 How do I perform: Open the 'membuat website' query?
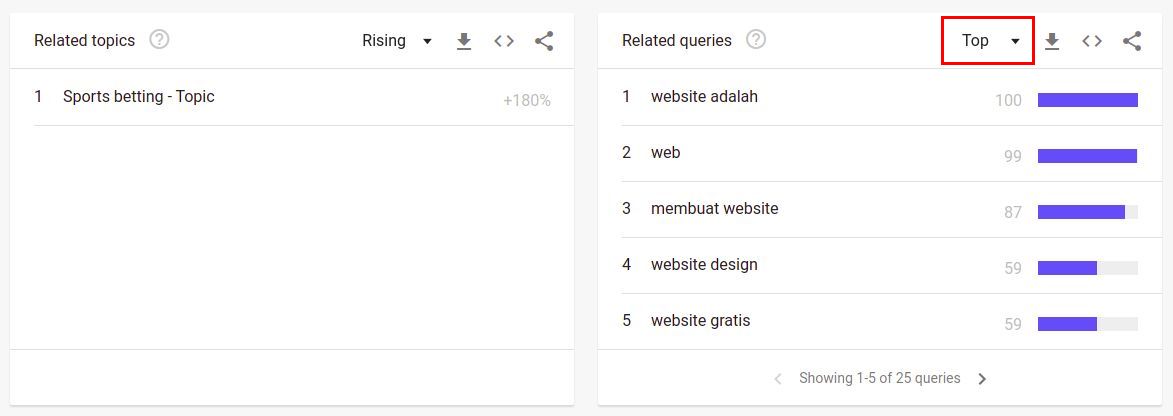pyautogui.click(x=714, y=209)
